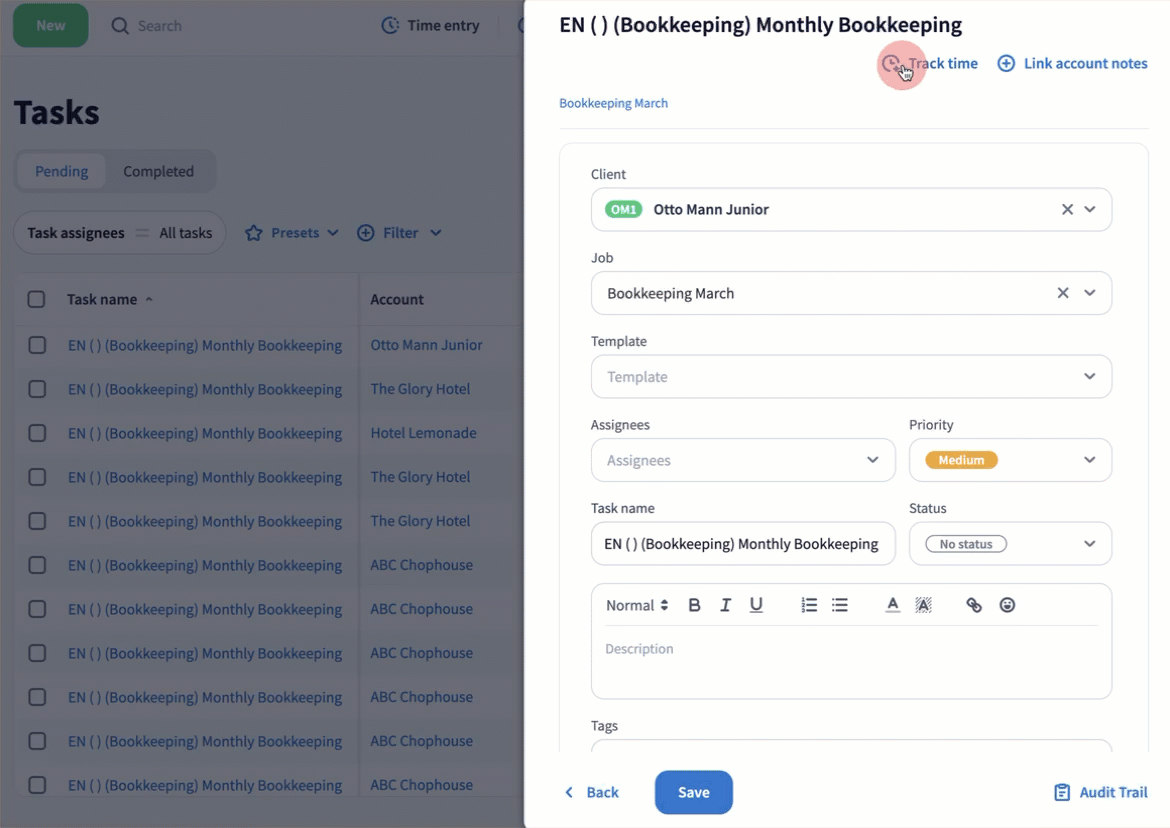Clear the Otto Mann Junior client selection
1170x828 pixels.
tap(1067, 209)
